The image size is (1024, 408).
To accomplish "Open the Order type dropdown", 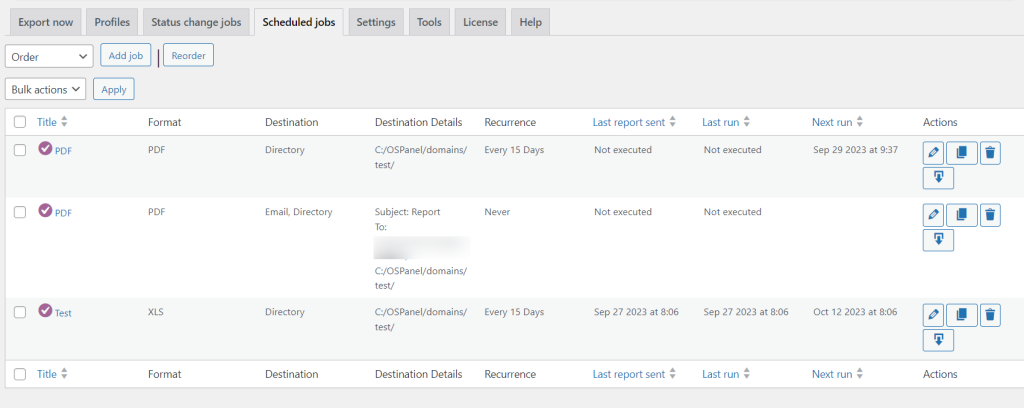I will point(49,56).
